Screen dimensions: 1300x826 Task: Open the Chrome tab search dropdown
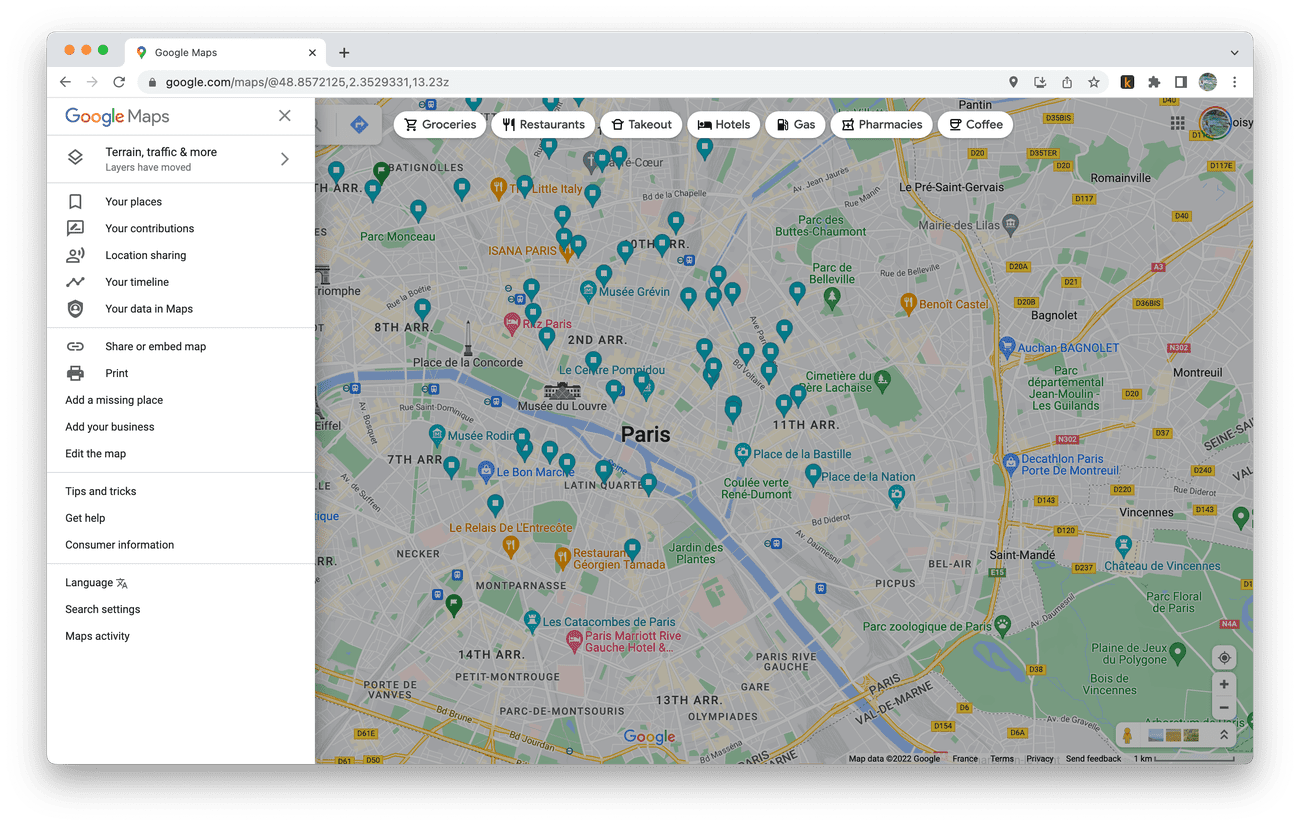1234,53
